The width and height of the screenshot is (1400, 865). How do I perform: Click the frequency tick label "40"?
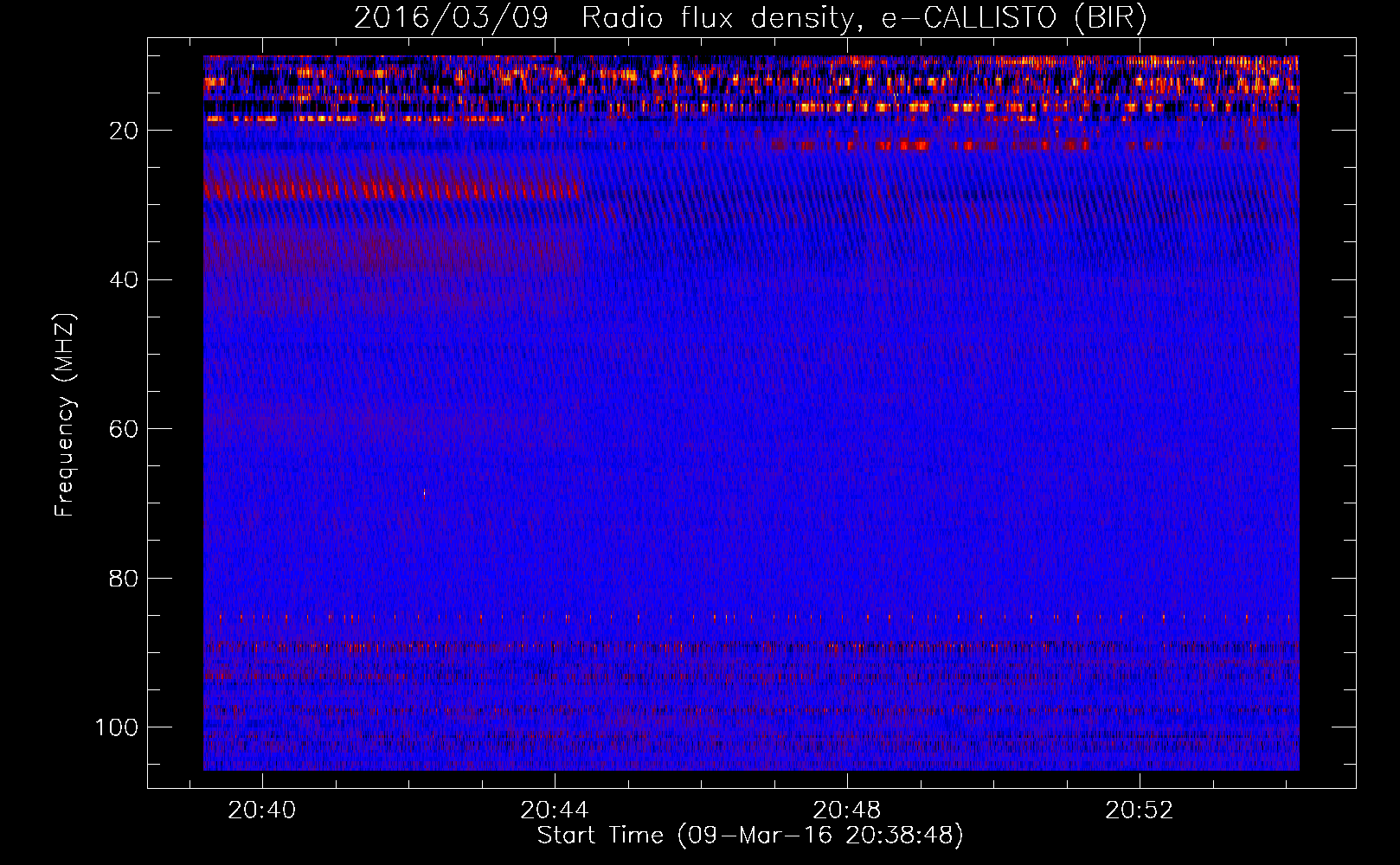pyautogui.click(x=124, y=280)
